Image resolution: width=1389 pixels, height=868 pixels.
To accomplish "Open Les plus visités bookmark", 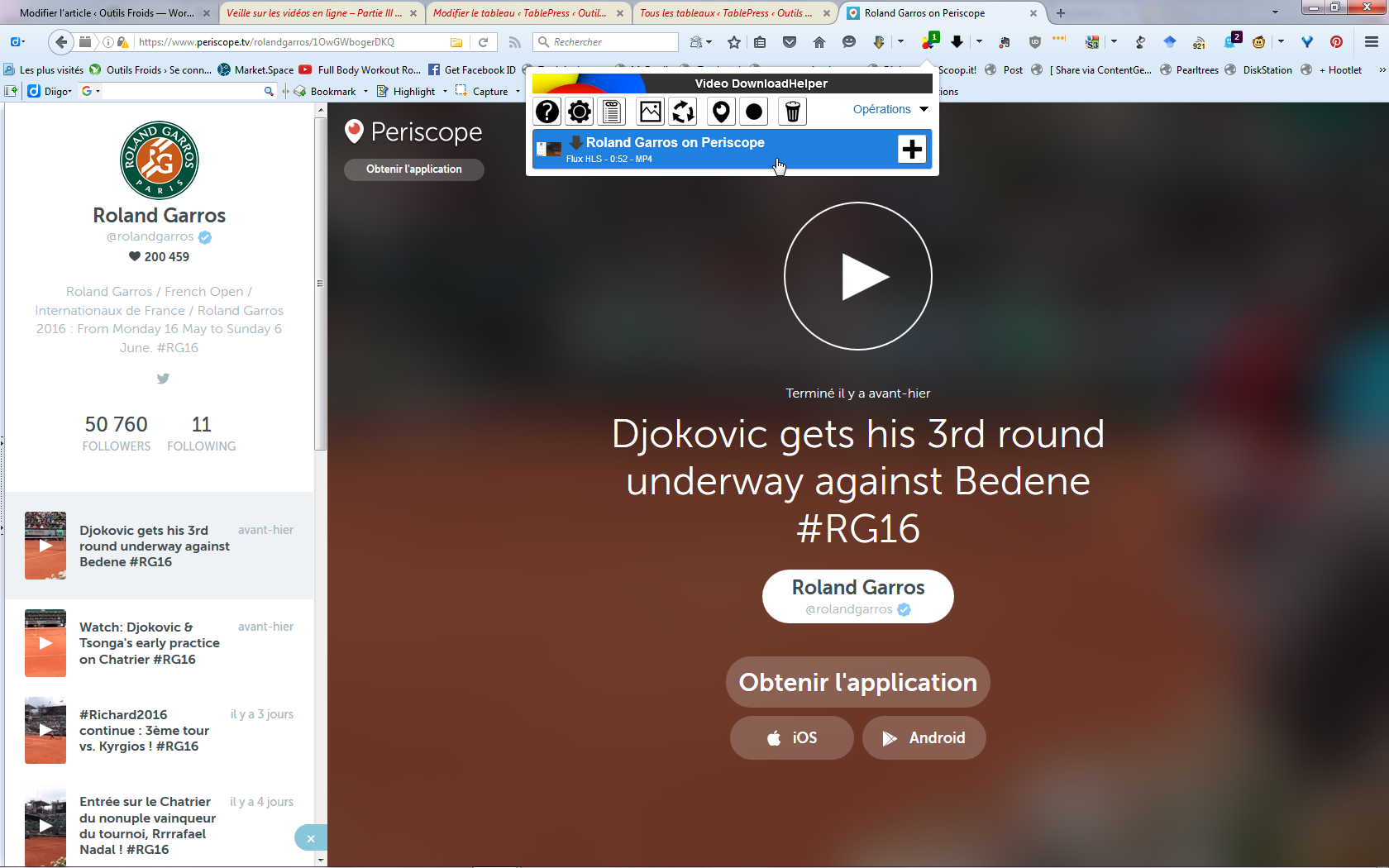I will pos(44,70).
